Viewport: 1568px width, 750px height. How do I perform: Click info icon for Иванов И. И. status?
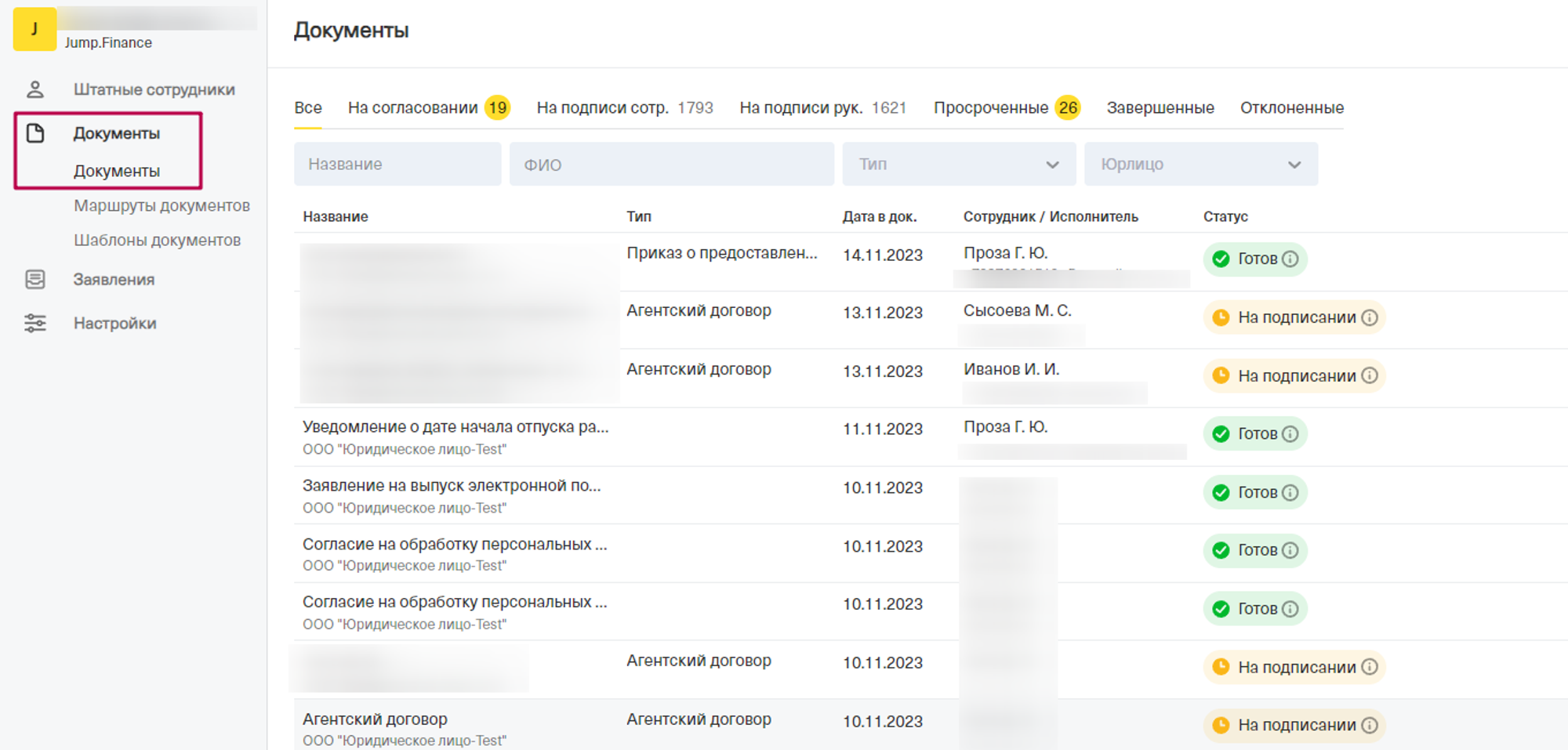(1369, 376)
